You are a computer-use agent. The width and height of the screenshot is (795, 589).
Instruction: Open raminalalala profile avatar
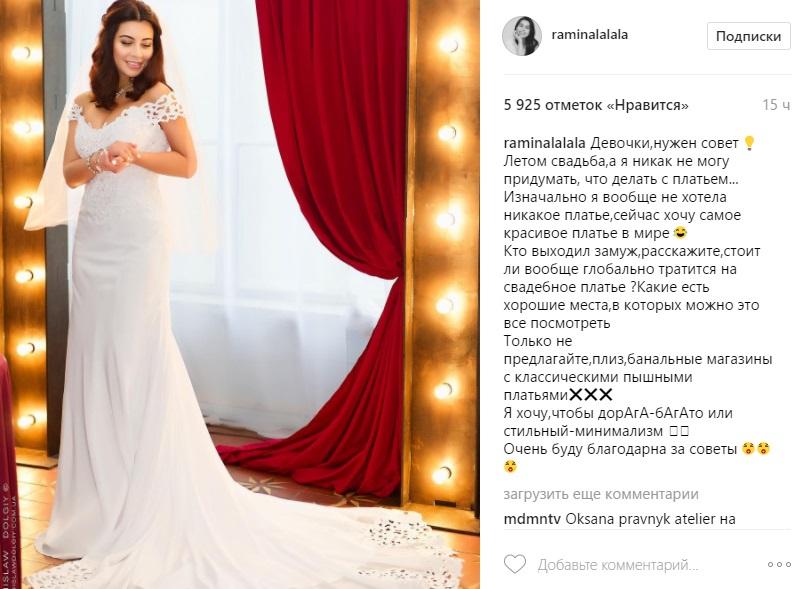(522, 35)
